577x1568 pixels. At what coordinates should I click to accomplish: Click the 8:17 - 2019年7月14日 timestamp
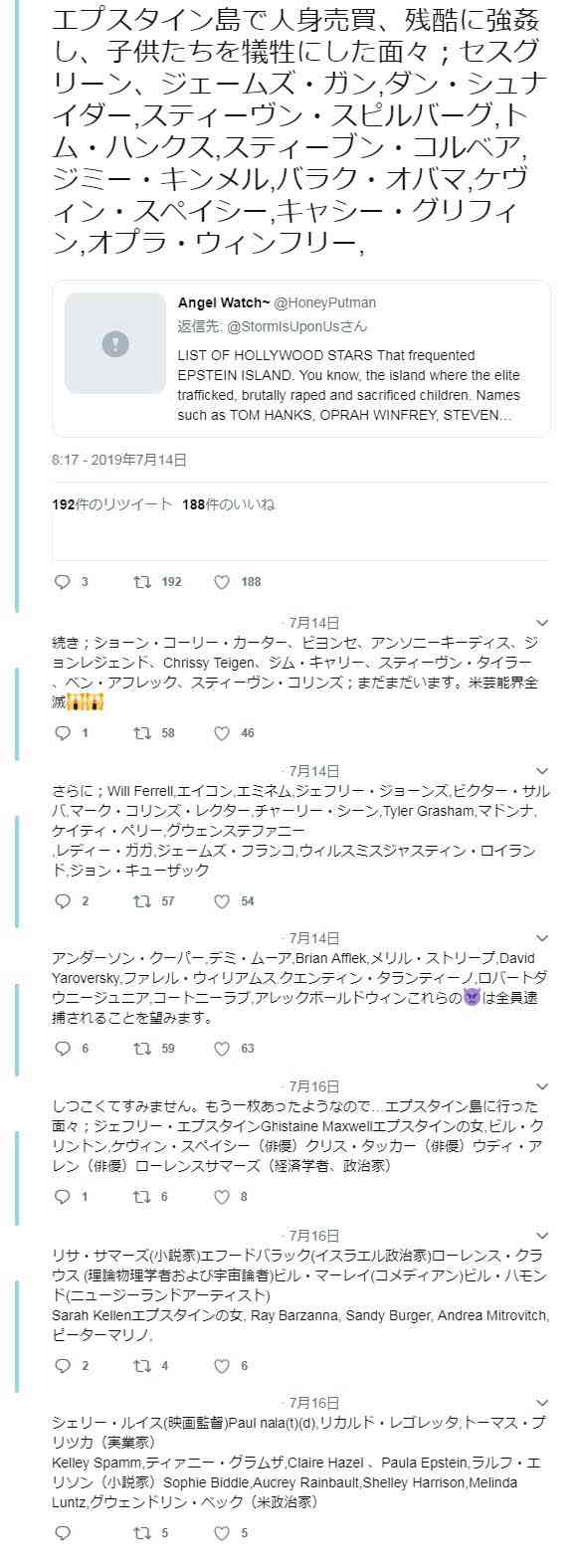point(119,460)
